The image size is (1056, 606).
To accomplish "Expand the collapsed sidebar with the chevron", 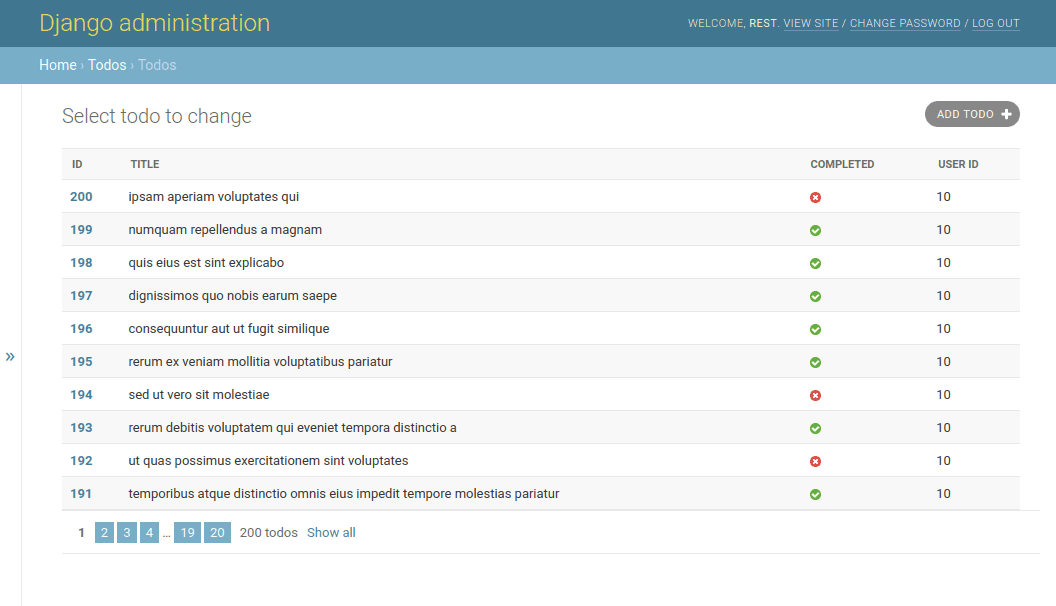I will click(x=11, y=355).
